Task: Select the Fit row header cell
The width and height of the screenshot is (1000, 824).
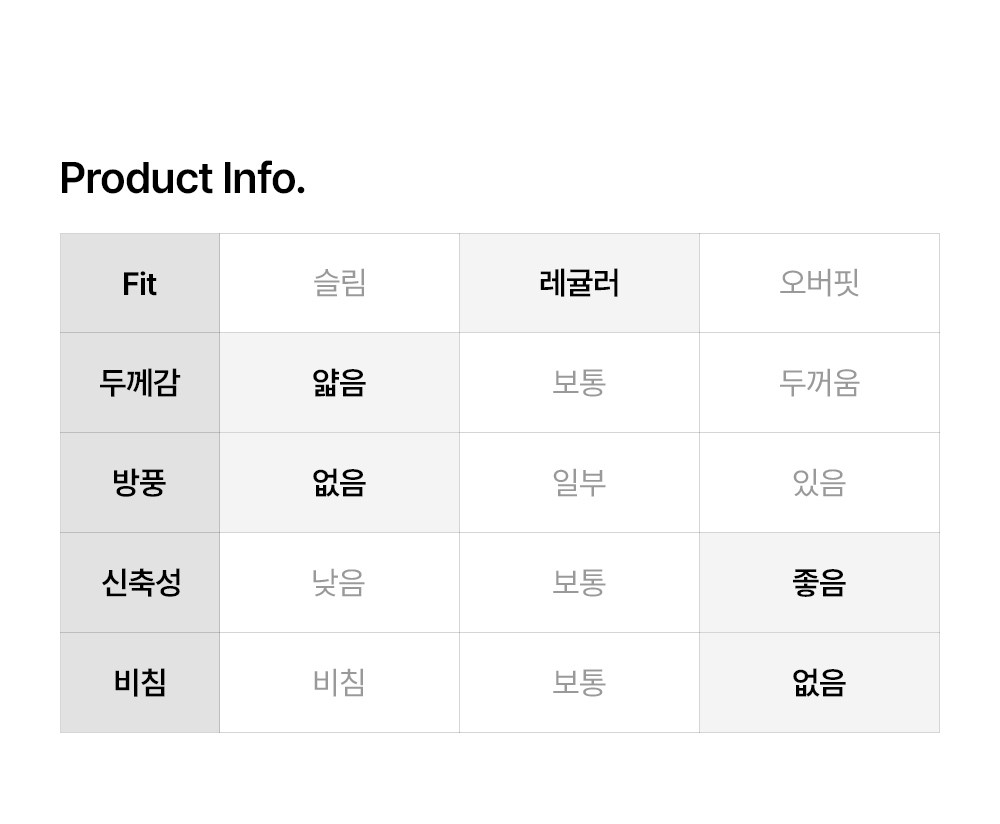Action: 140,284
